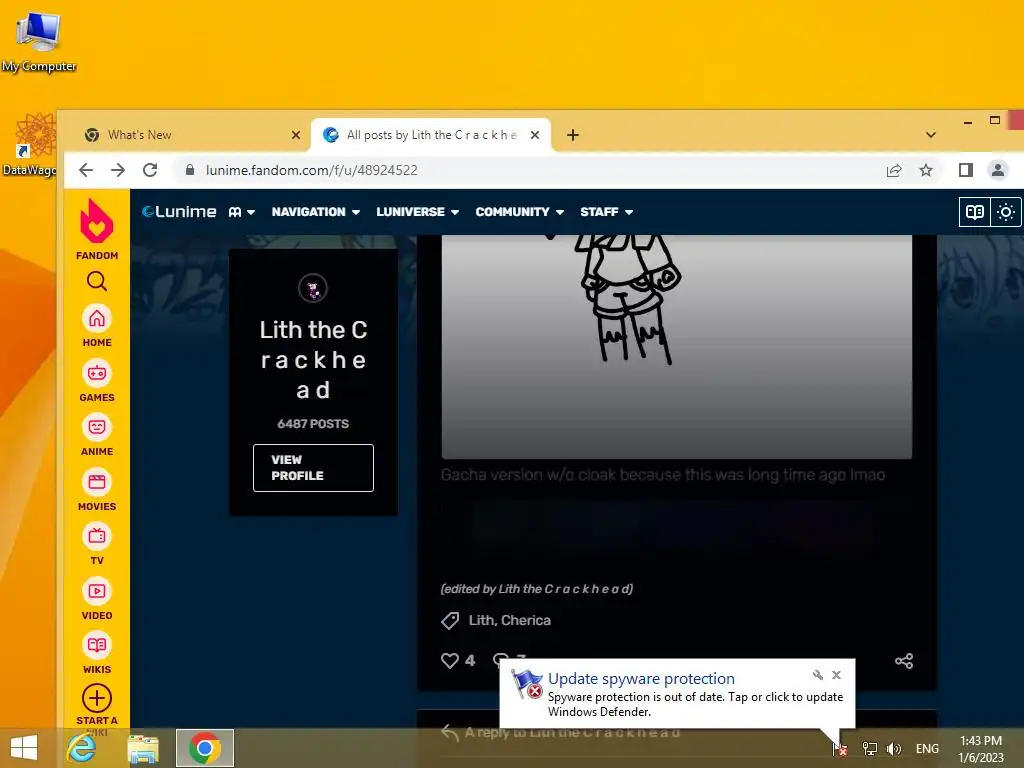Select the DataWagon desktop shortcut

[29, 145]
